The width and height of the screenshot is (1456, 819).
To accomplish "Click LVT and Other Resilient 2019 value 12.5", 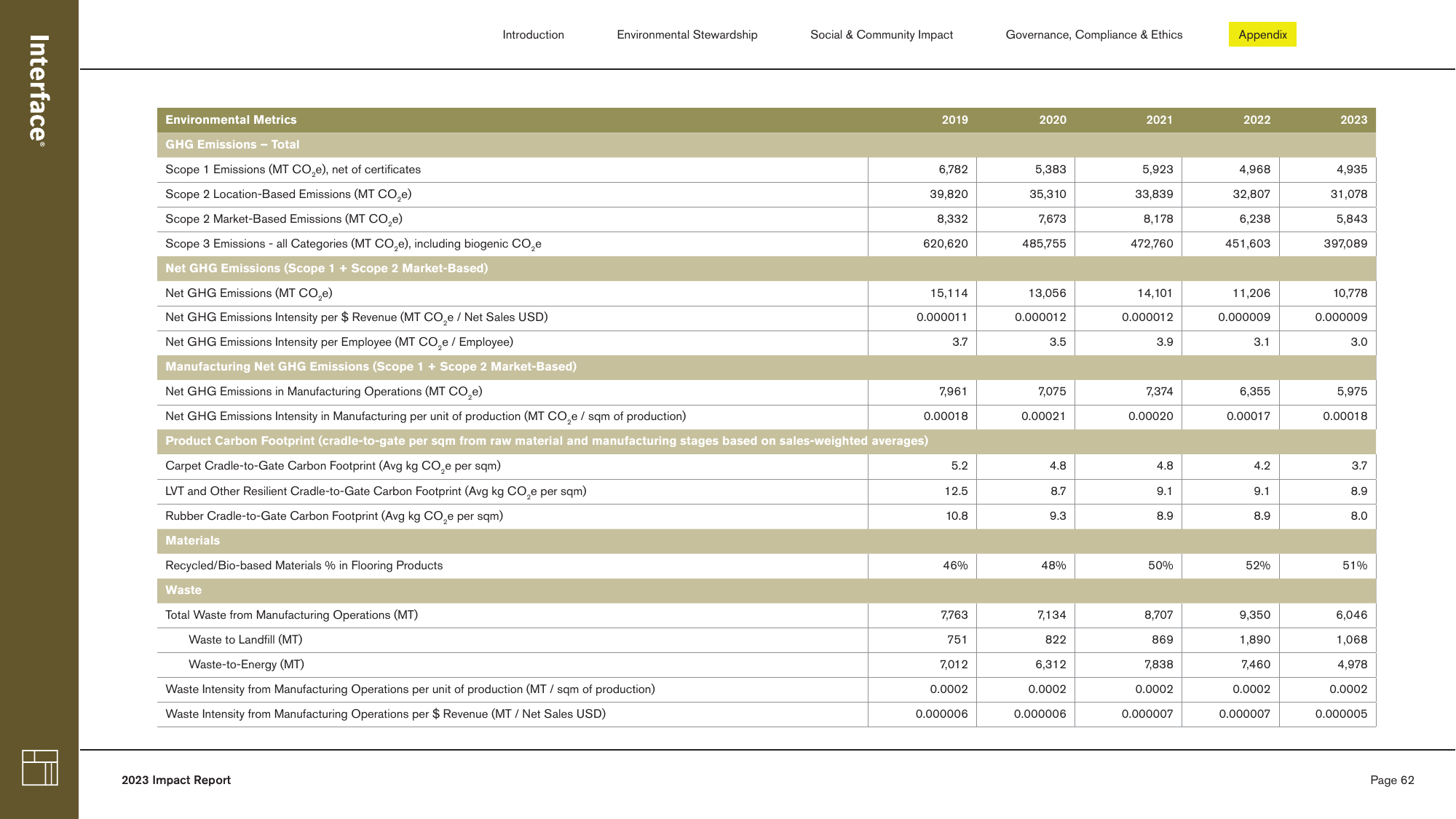I will click(x=956, y=491).
